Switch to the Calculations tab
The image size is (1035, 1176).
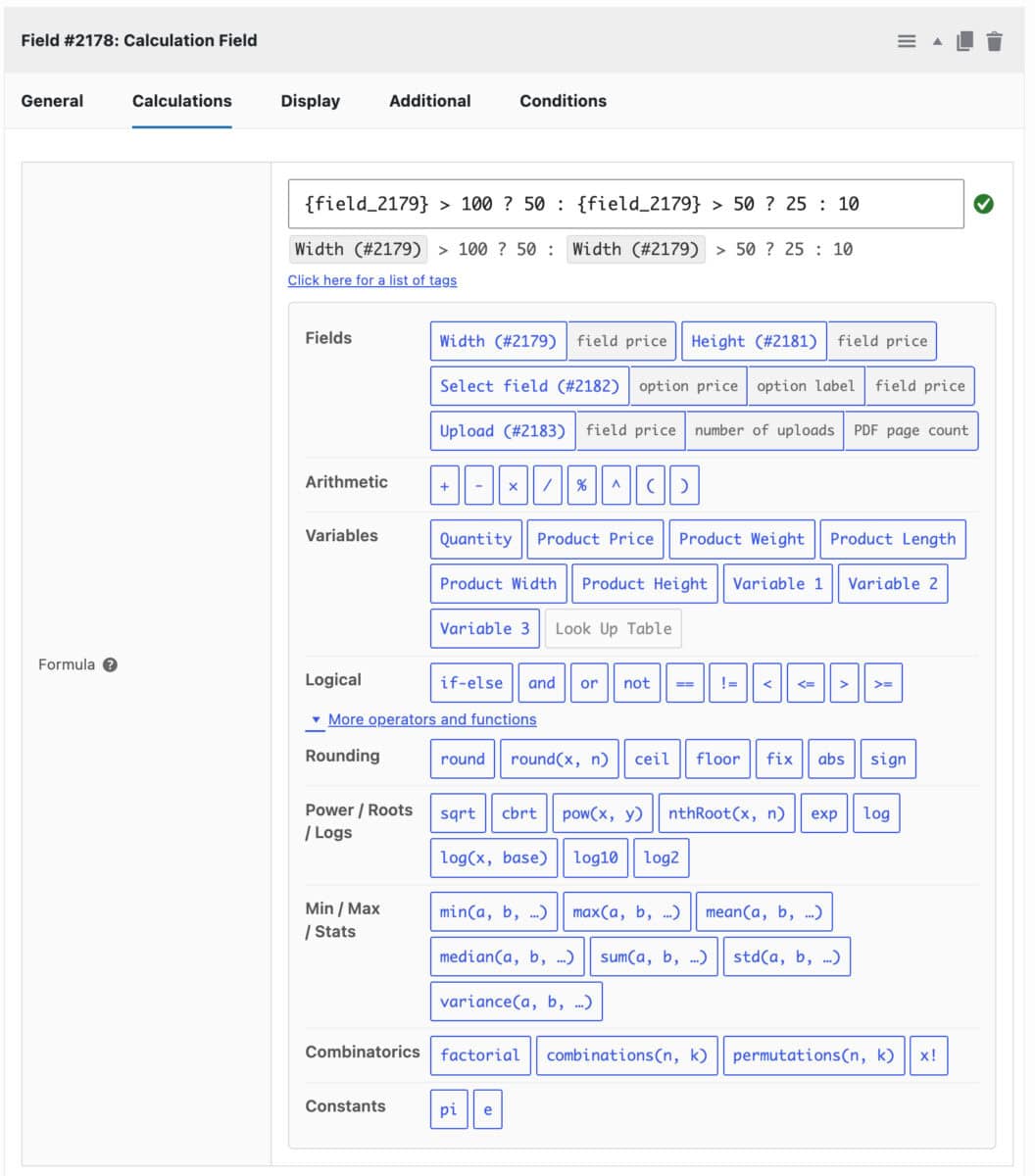182,101
